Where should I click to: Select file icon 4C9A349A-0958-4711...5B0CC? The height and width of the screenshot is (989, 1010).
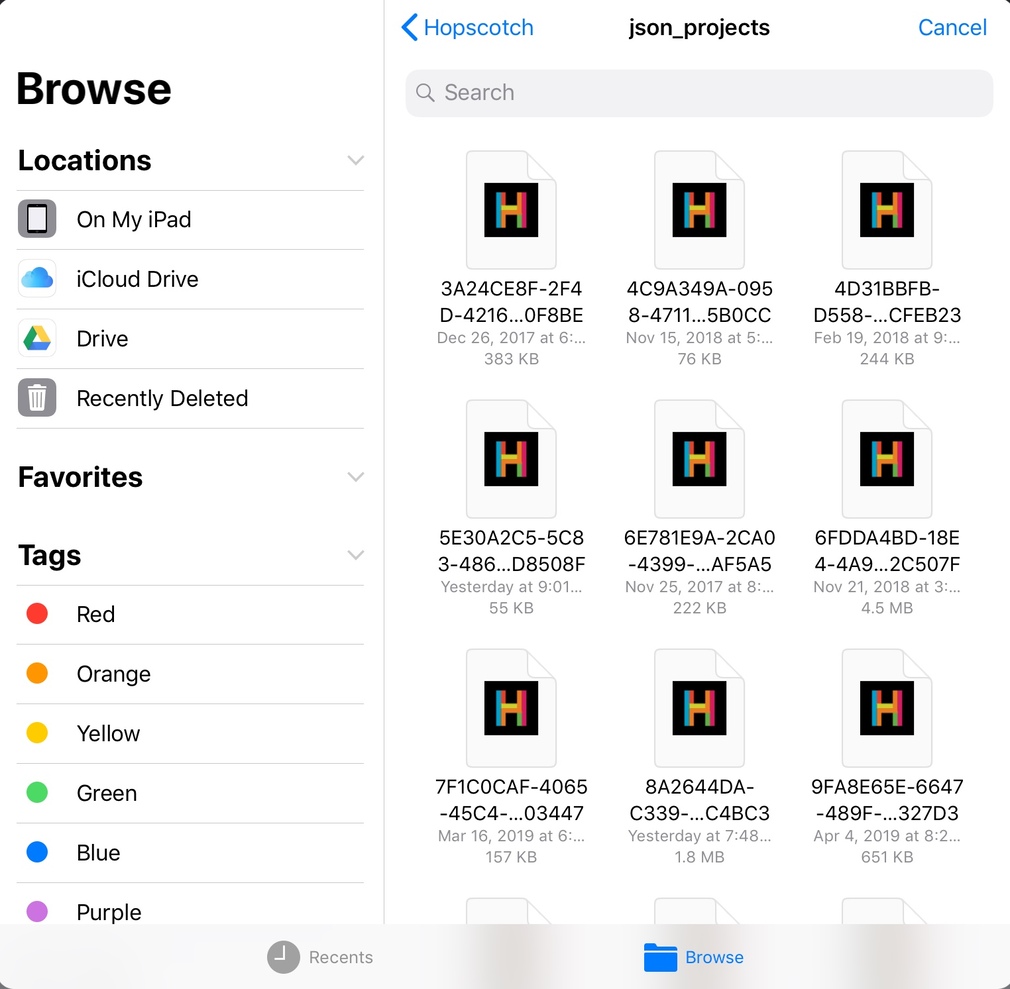pos(699,209)
